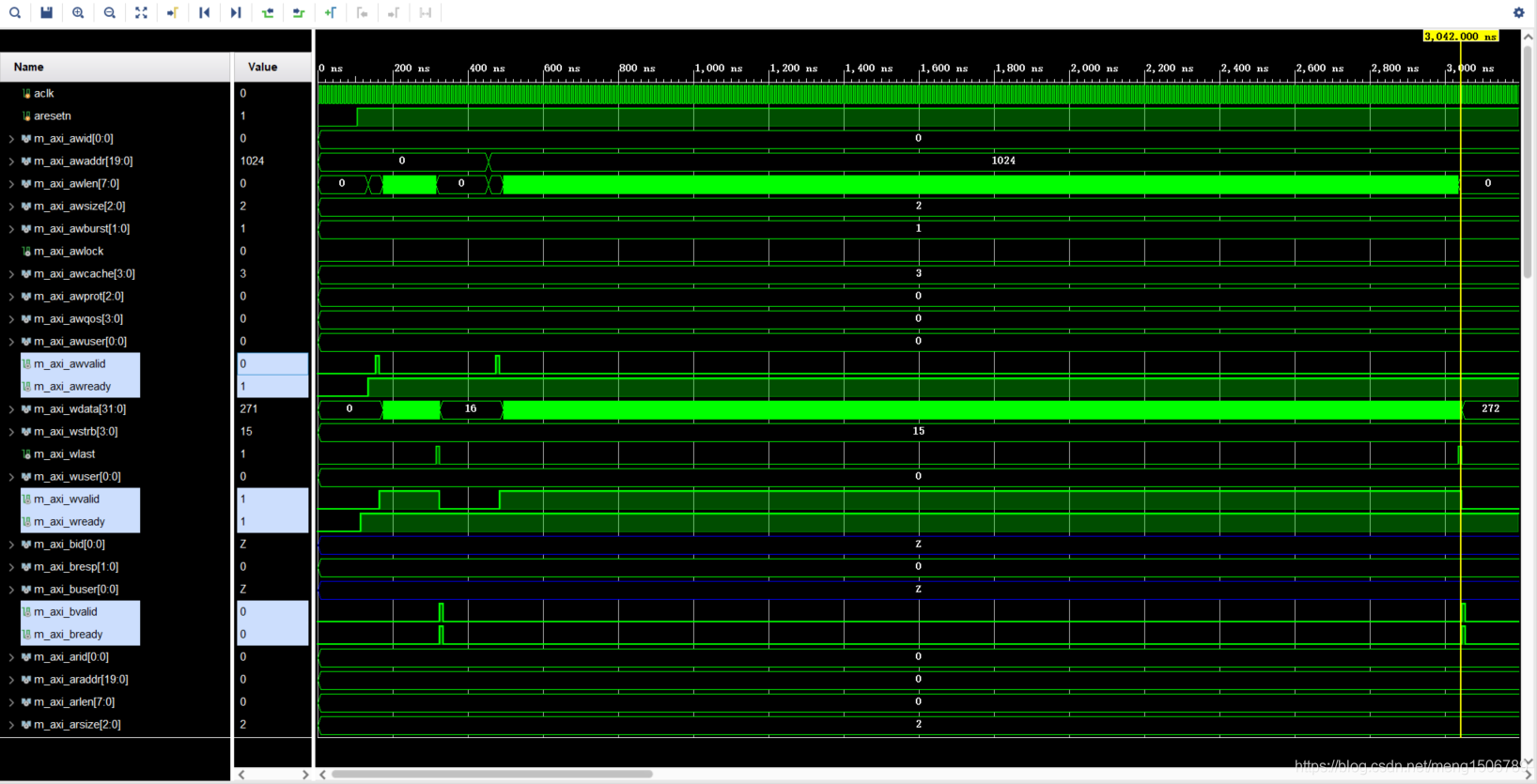Expand the m_axi_wdata[31:0] signal
1537x784 pixels.
11,409
